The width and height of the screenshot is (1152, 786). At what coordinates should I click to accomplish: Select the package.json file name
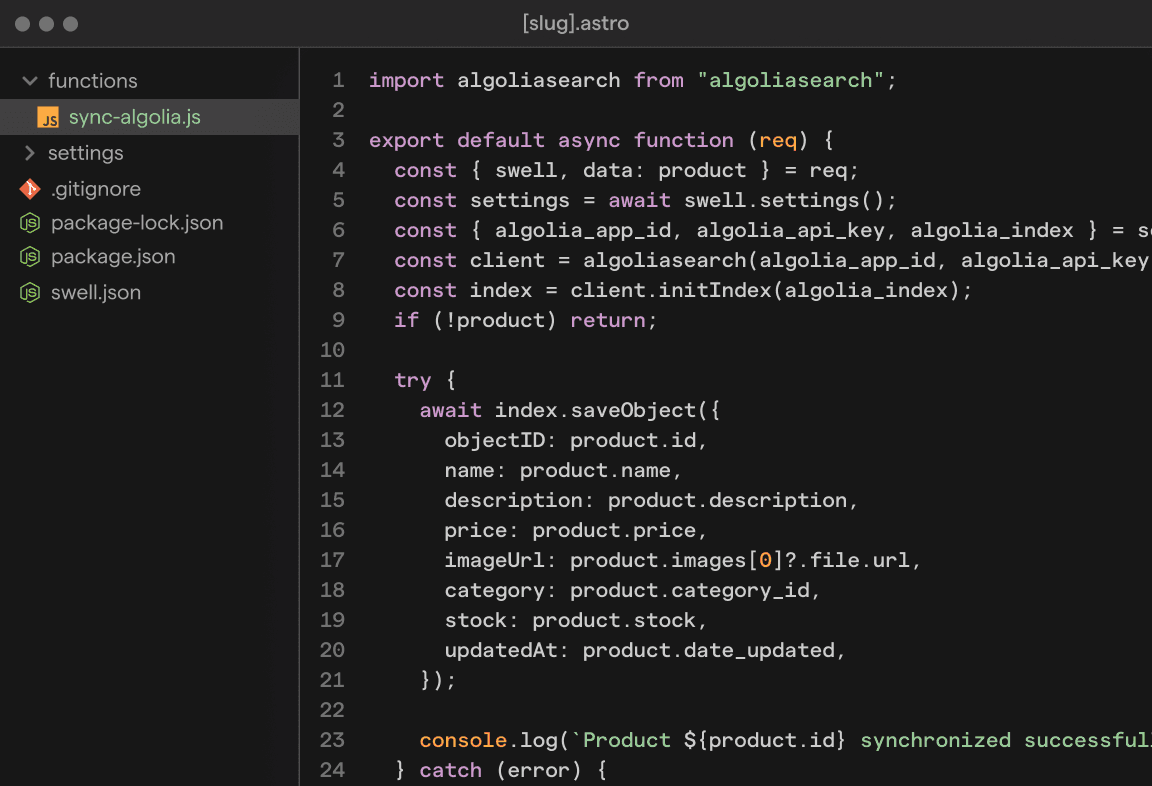coord(113,257)
